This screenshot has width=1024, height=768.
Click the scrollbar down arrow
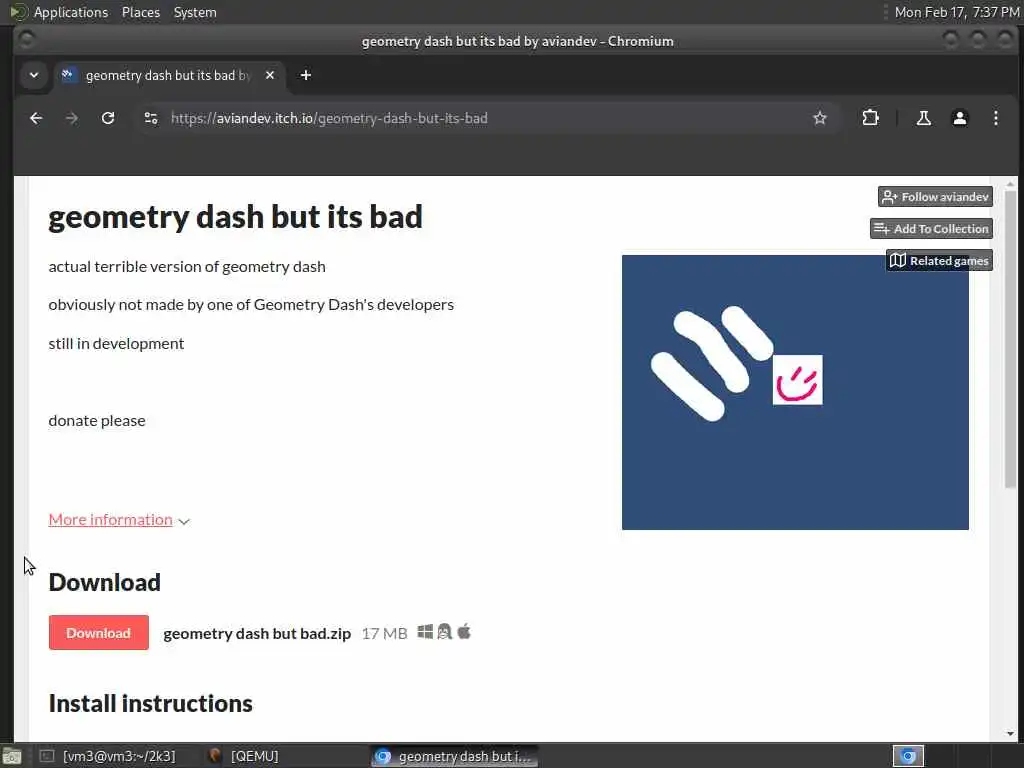coord(1010,734)
